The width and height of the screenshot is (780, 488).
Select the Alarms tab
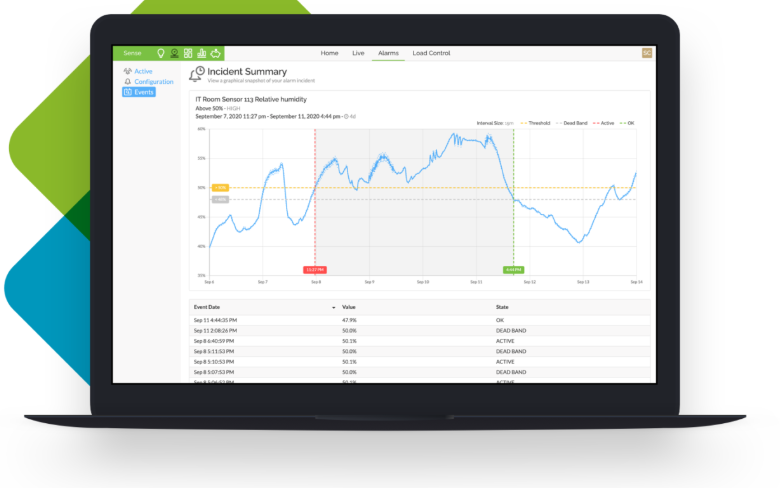pyautogui.click(x=388, y=53)
